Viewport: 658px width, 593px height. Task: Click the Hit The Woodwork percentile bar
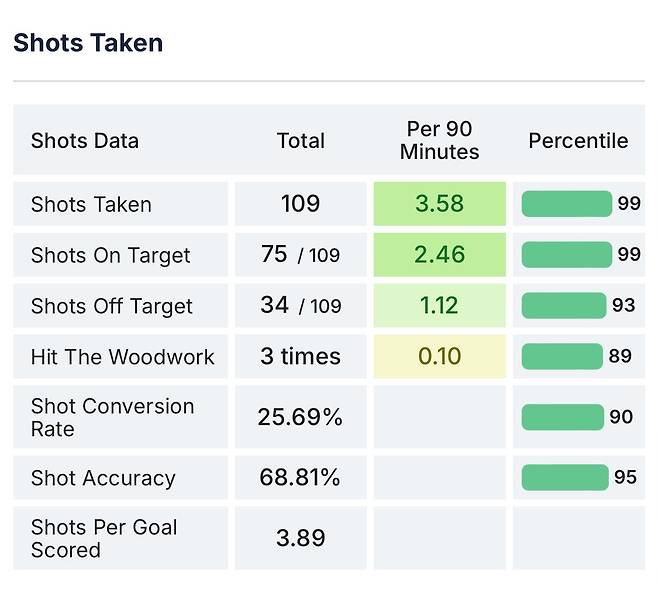click(x=562, y=356)
